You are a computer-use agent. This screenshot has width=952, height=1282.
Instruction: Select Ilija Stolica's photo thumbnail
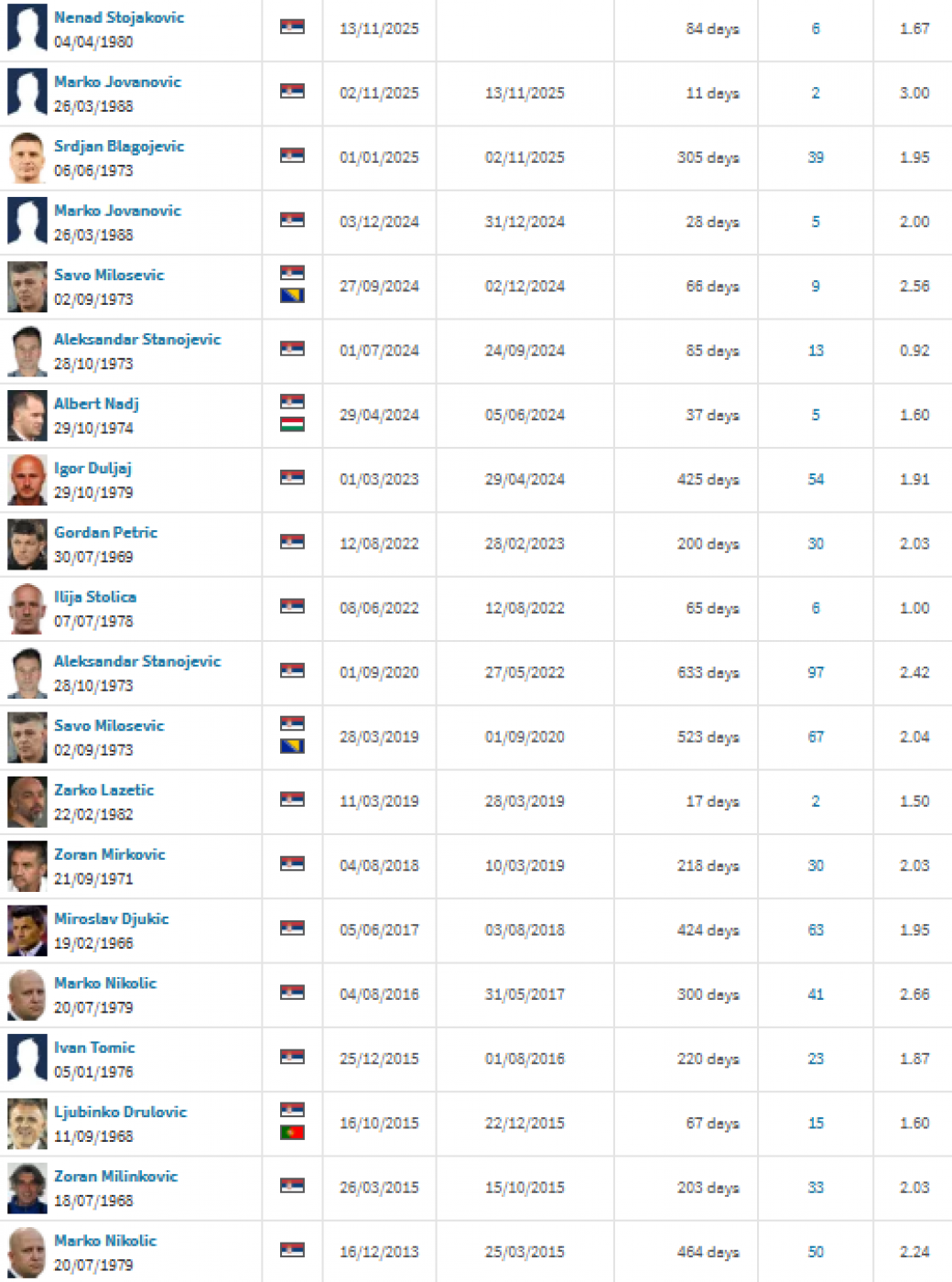point(27,609)
